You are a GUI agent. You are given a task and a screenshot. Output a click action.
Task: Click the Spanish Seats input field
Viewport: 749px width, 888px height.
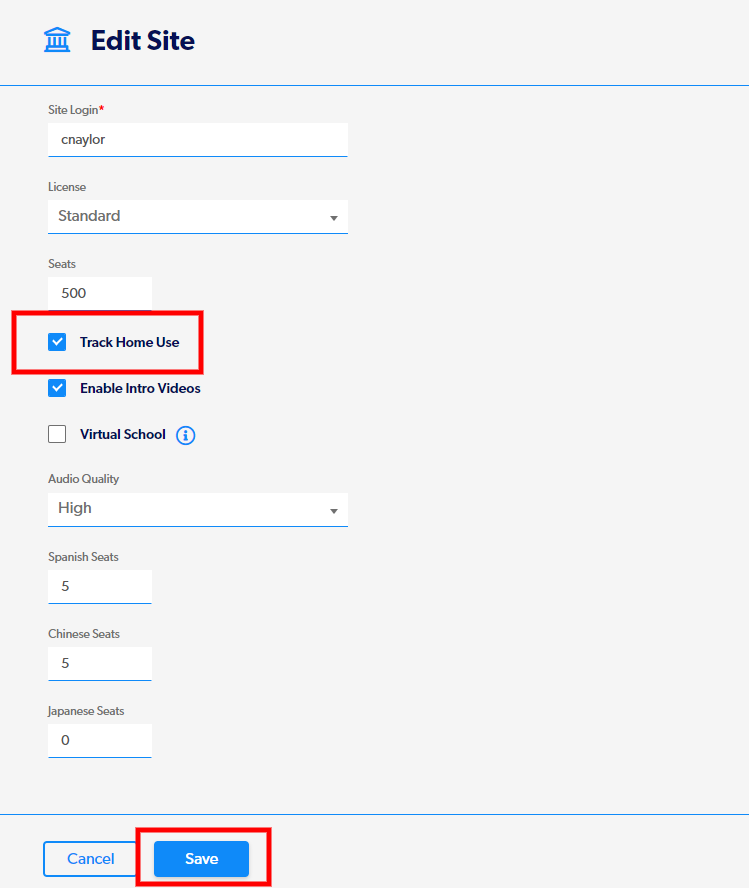pyautogui.click(x=100, y=587)
